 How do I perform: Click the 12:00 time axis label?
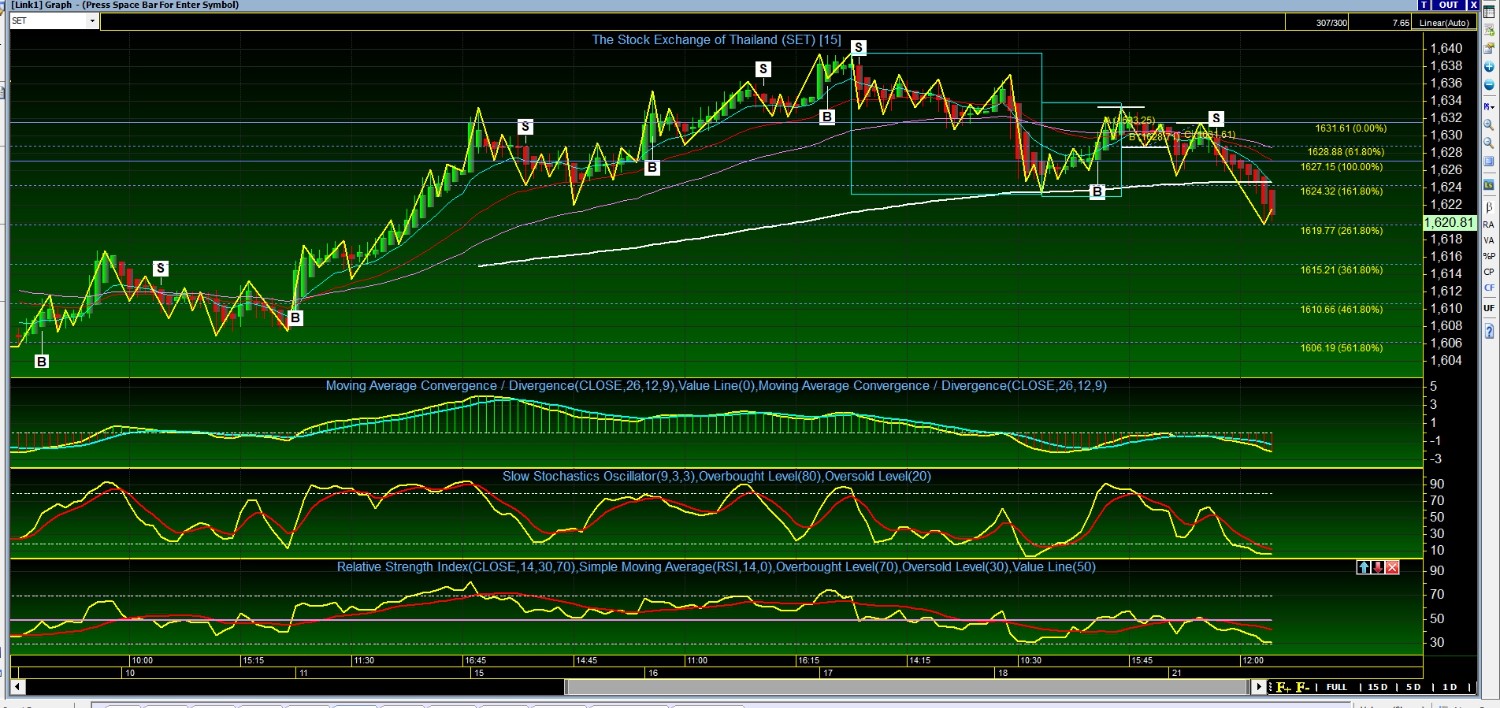1253,661
